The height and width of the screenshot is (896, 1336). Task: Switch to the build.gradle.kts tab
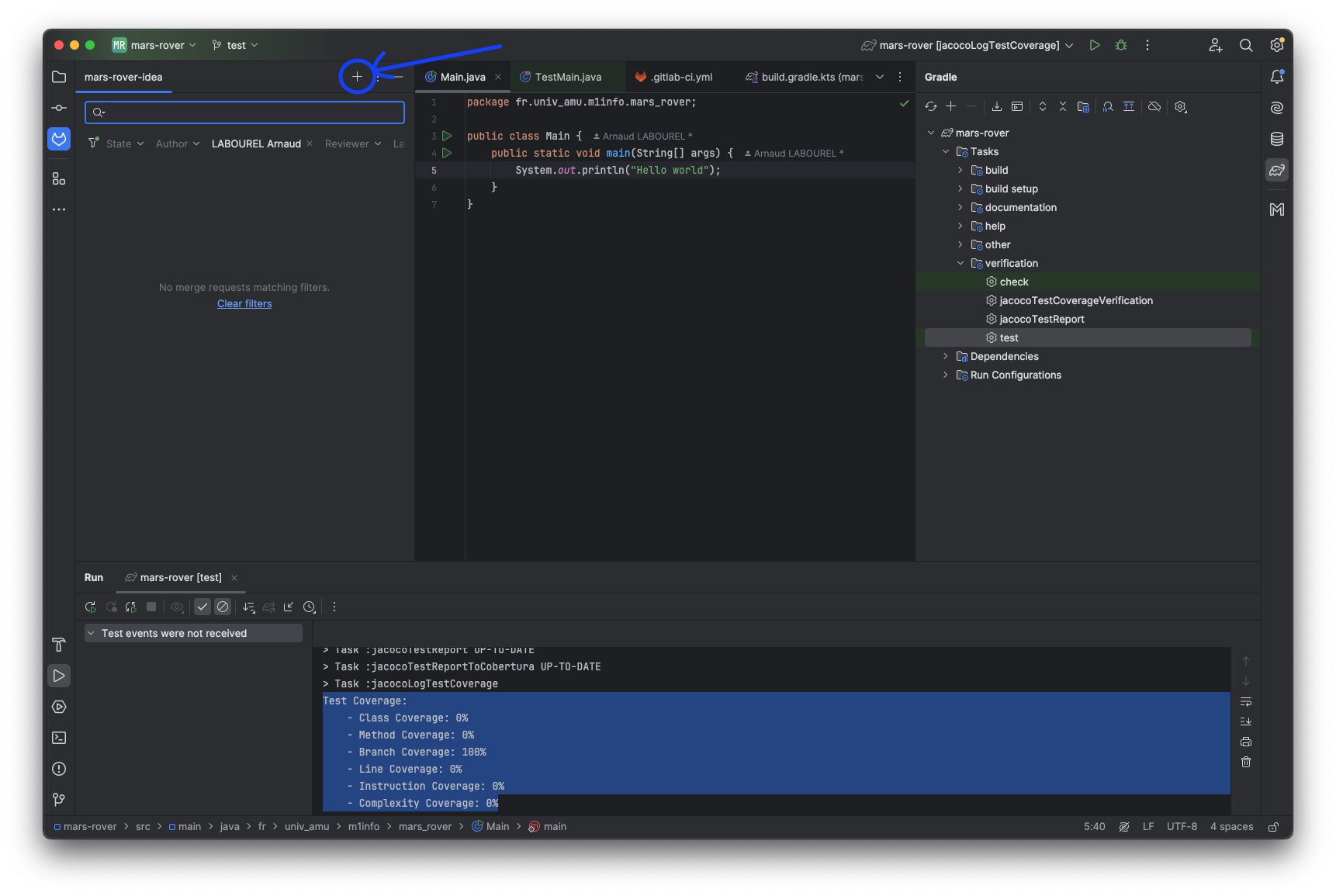[x=805, y=77]
